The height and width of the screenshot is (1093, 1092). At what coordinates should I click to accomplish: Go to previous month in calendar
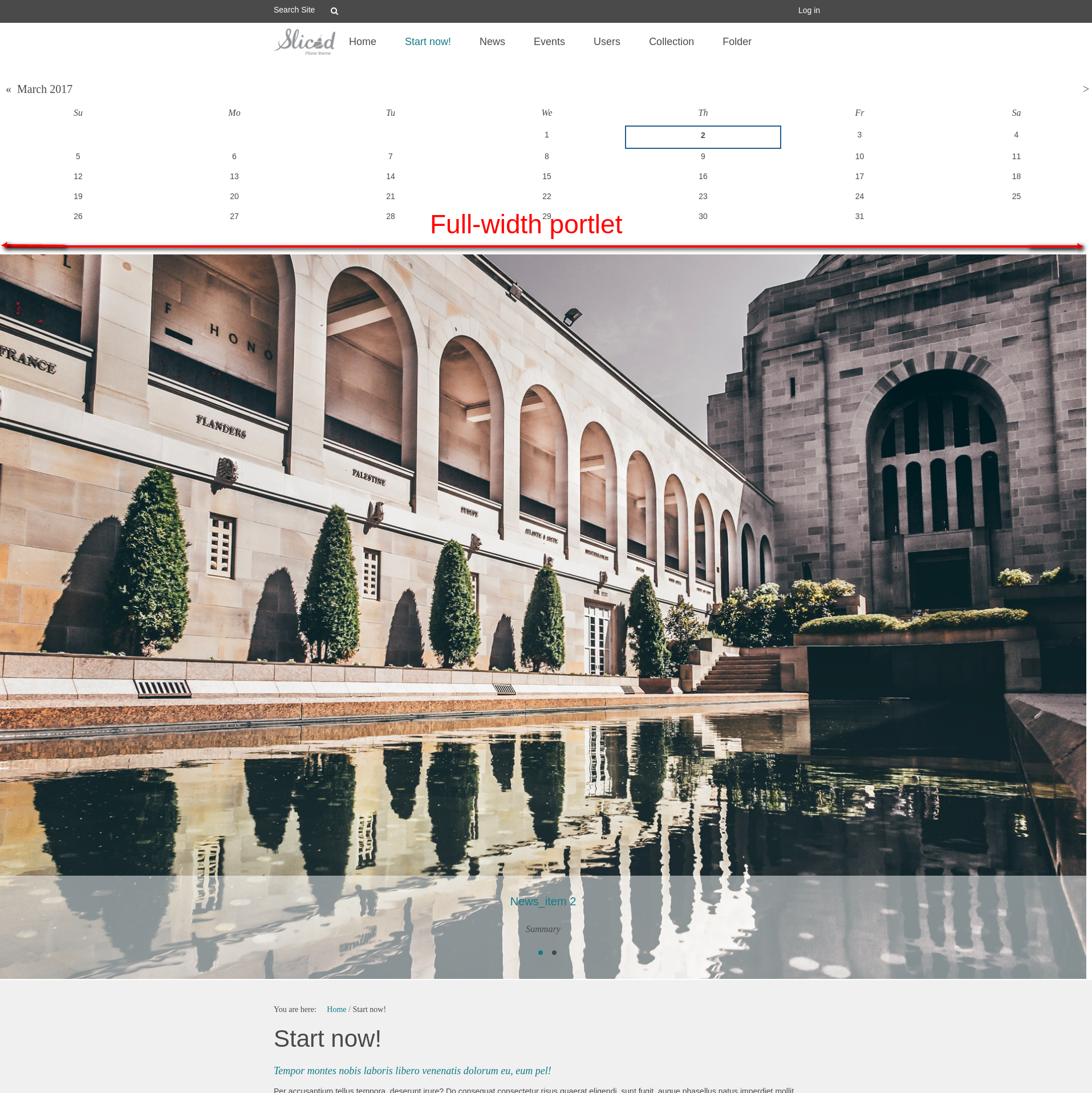pos(9,90)
